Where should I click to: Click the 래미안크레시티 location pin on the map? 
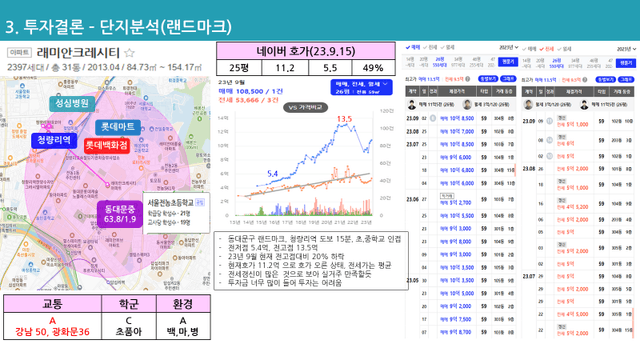click(108, 185)
